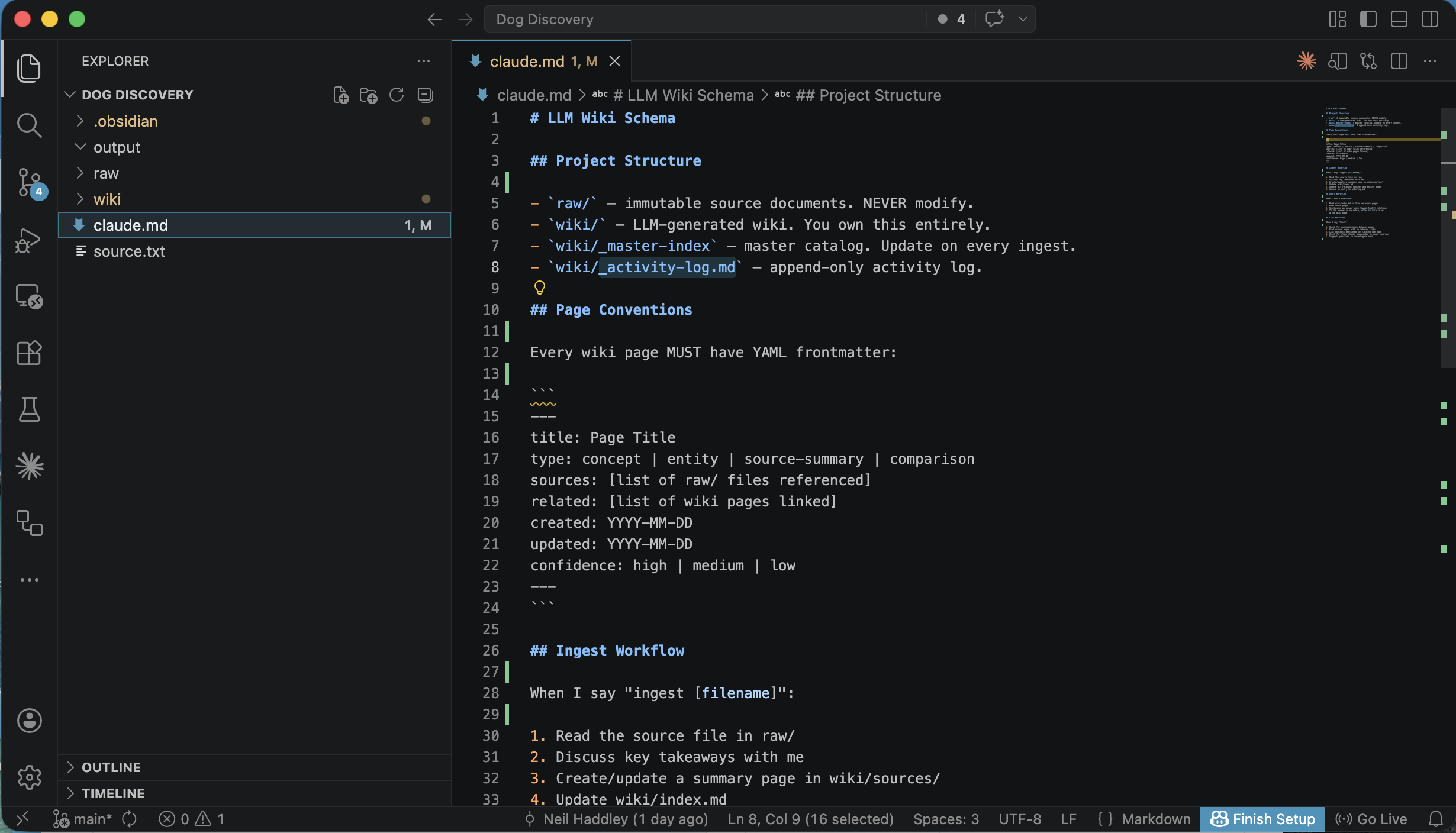Open changes for claude.md
The image size is (1456, 833).
1368,61
